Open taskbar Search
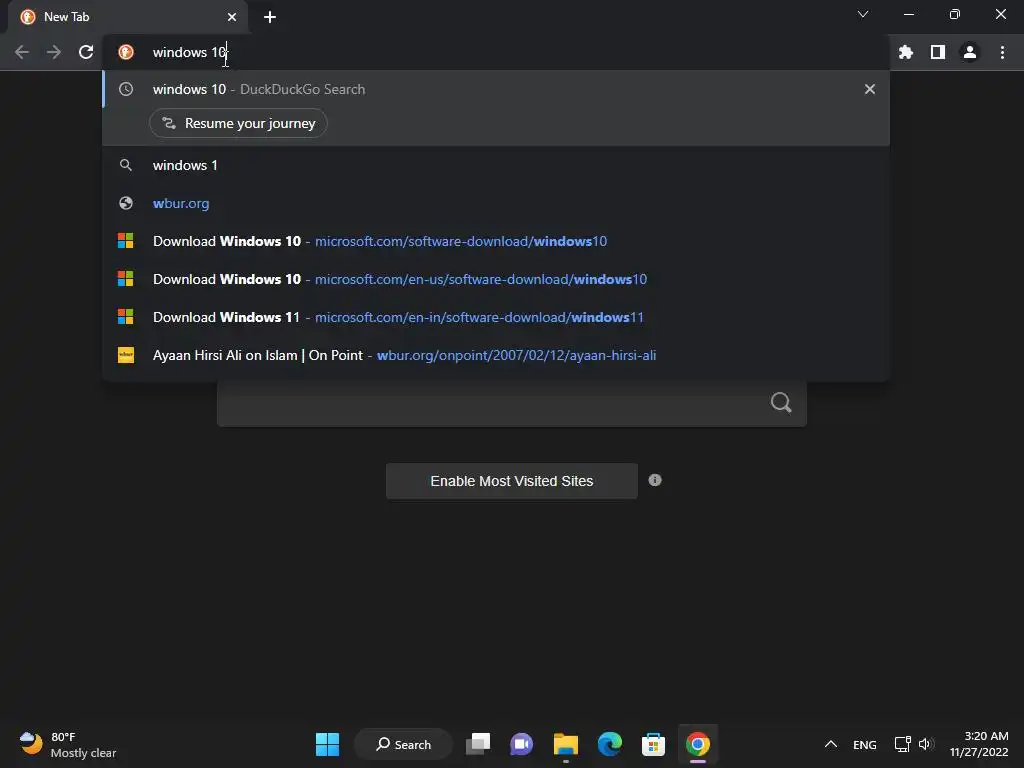 click(x=403, y=744)
